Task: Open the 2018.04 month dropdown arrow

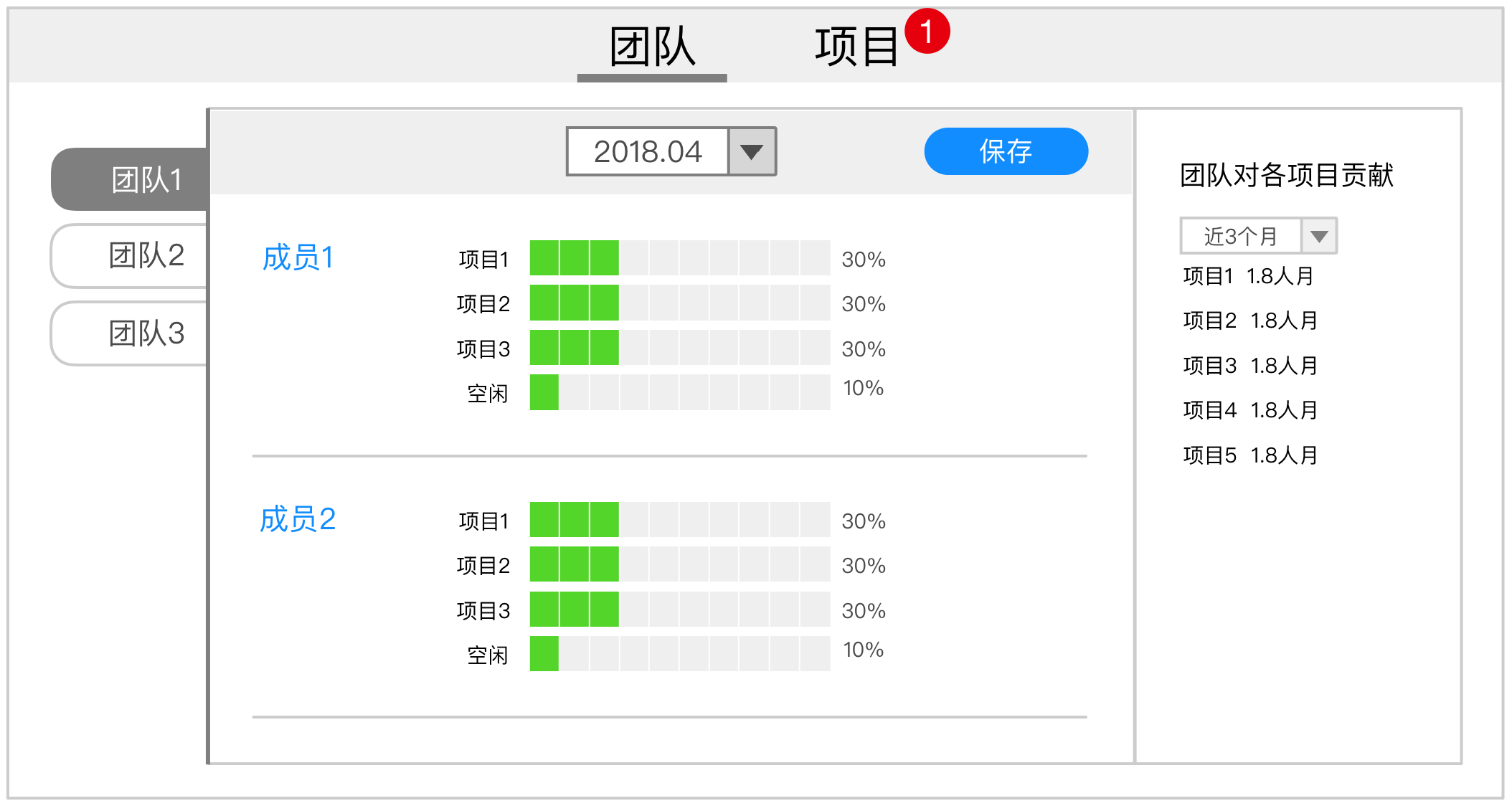Action: [752, 152]
